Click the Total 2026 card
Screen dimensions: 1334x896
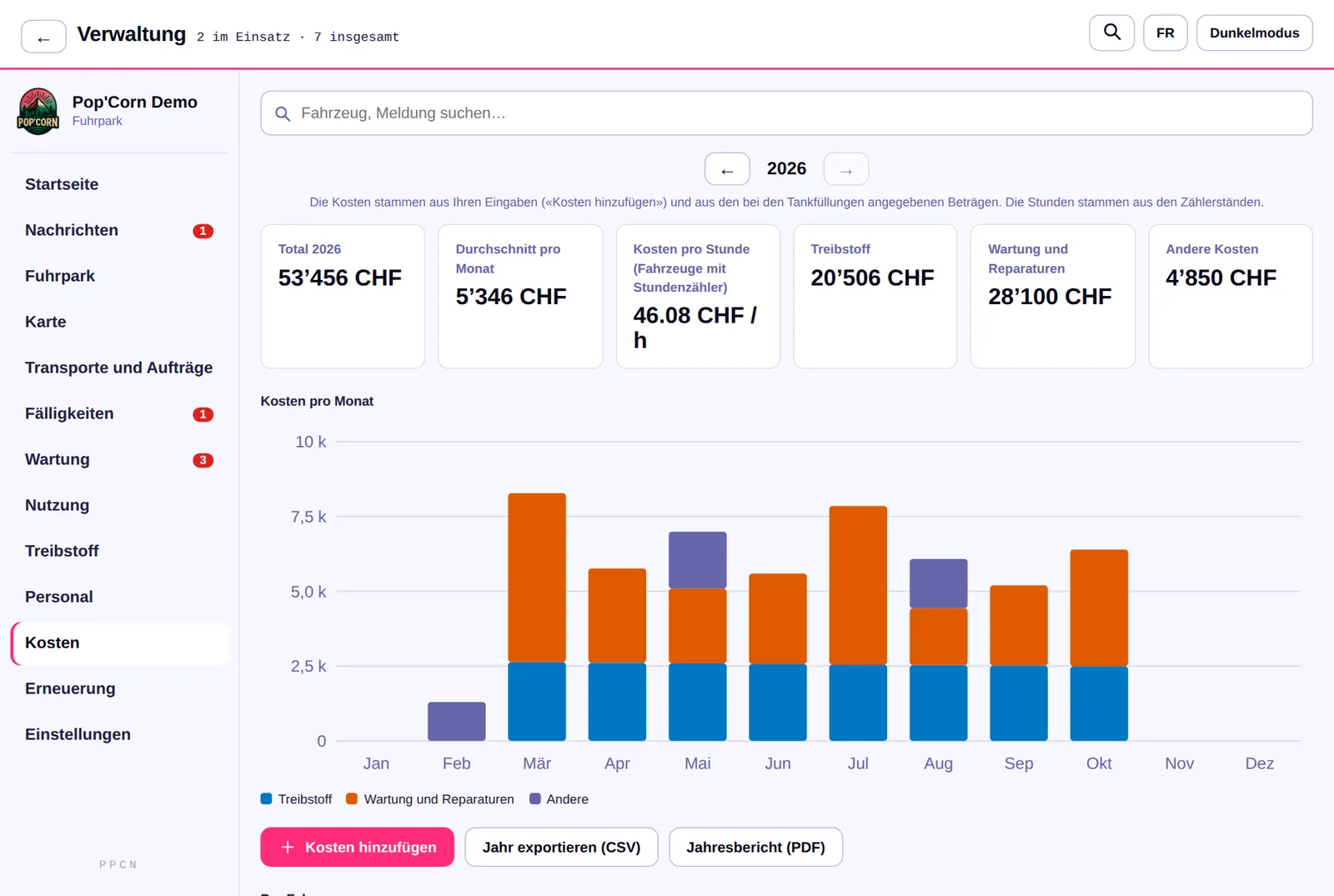343,296
